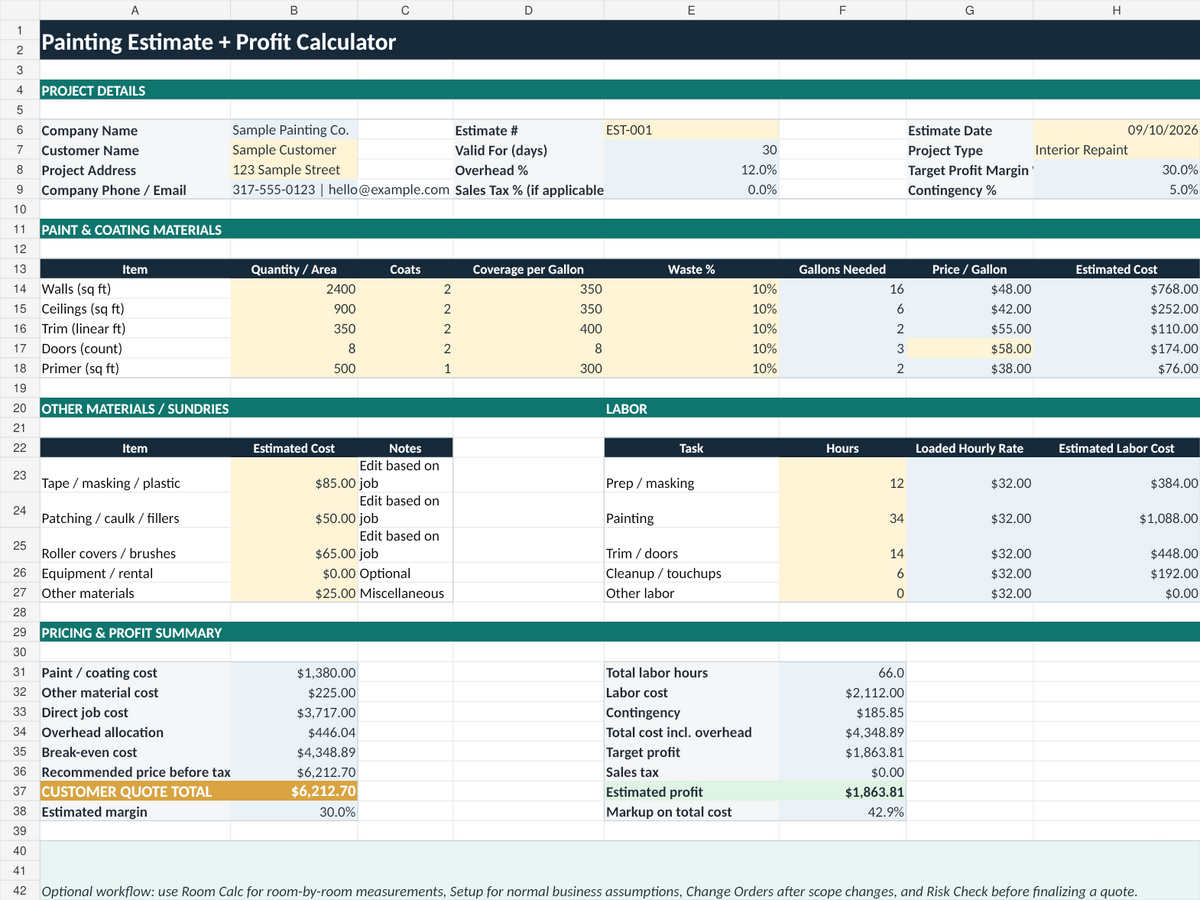This screenshot has width=1200, height=900.
Task: Select row 14 header
Action: (20, 289)
